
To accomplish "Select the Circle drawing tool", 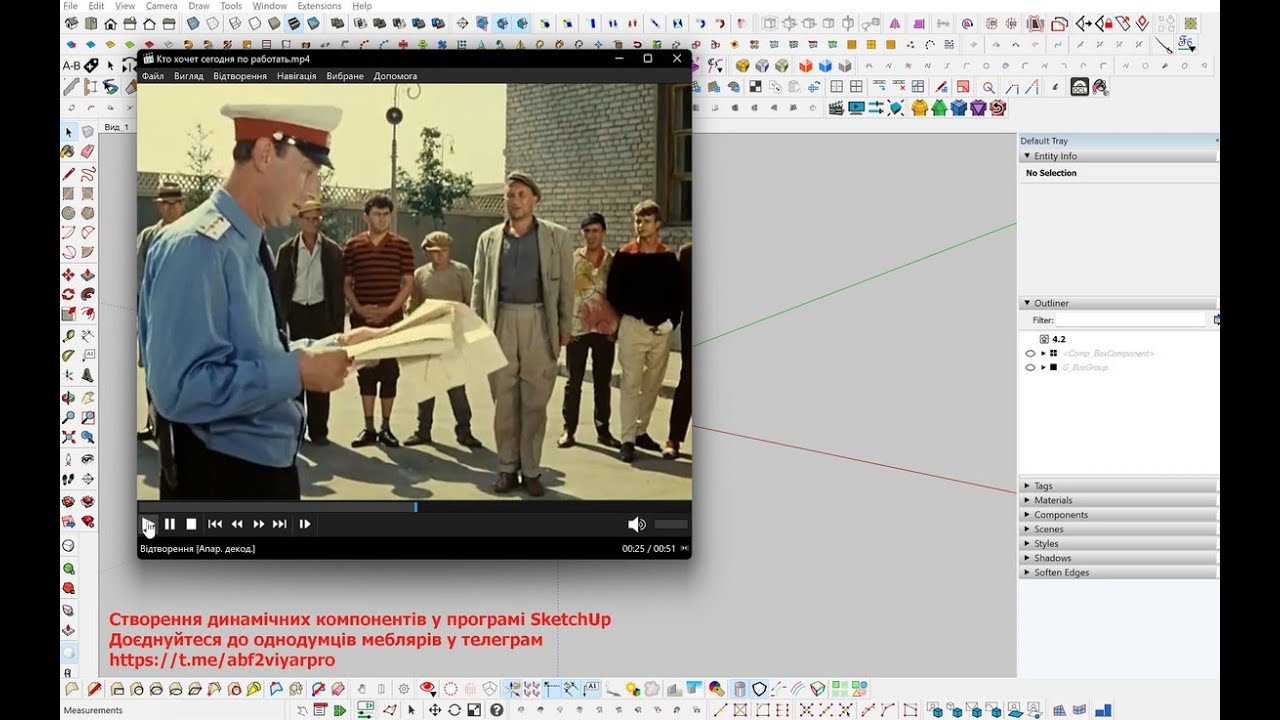I will [69, 213].
